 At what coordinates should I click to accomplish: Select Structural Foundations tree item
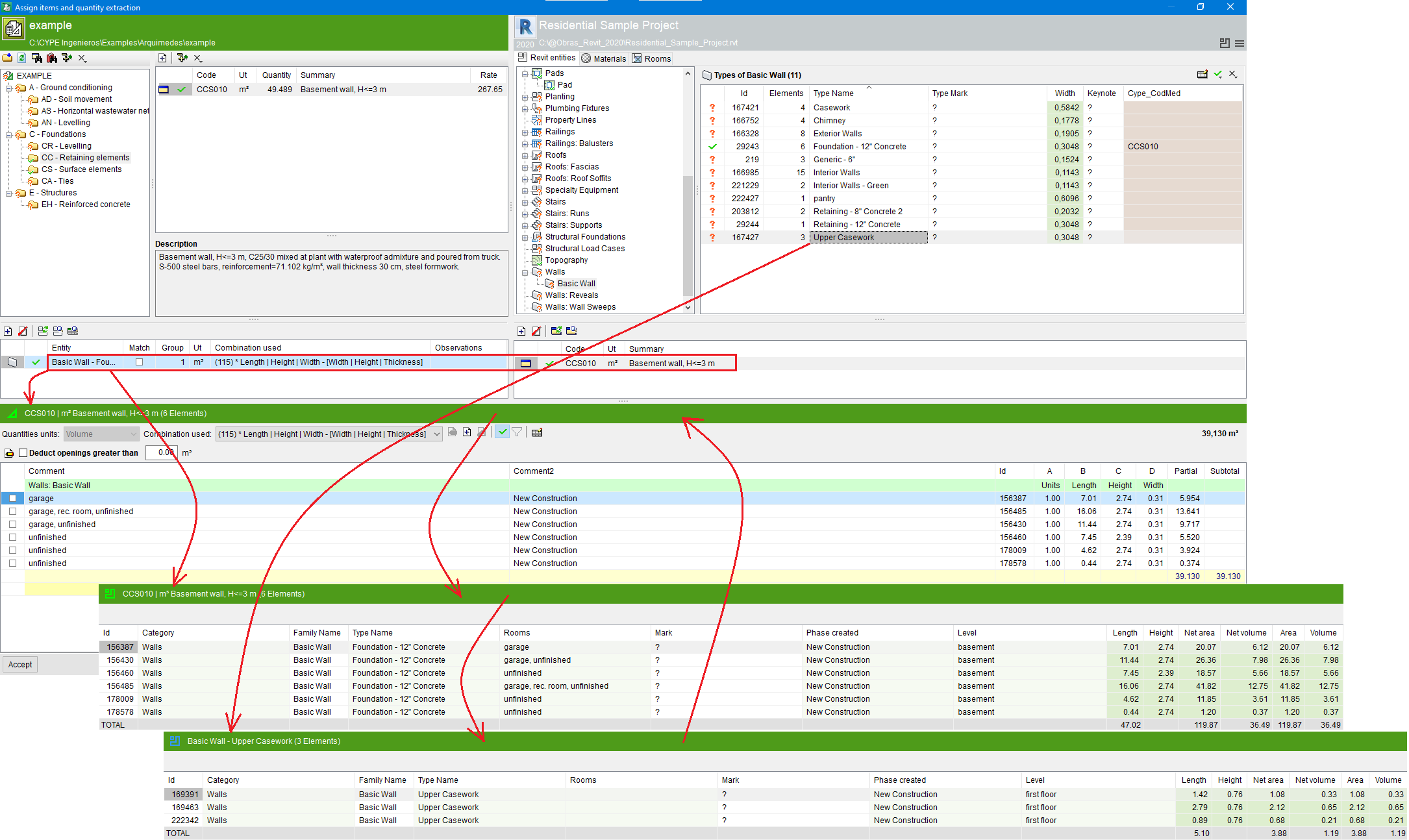coord(585,237)
